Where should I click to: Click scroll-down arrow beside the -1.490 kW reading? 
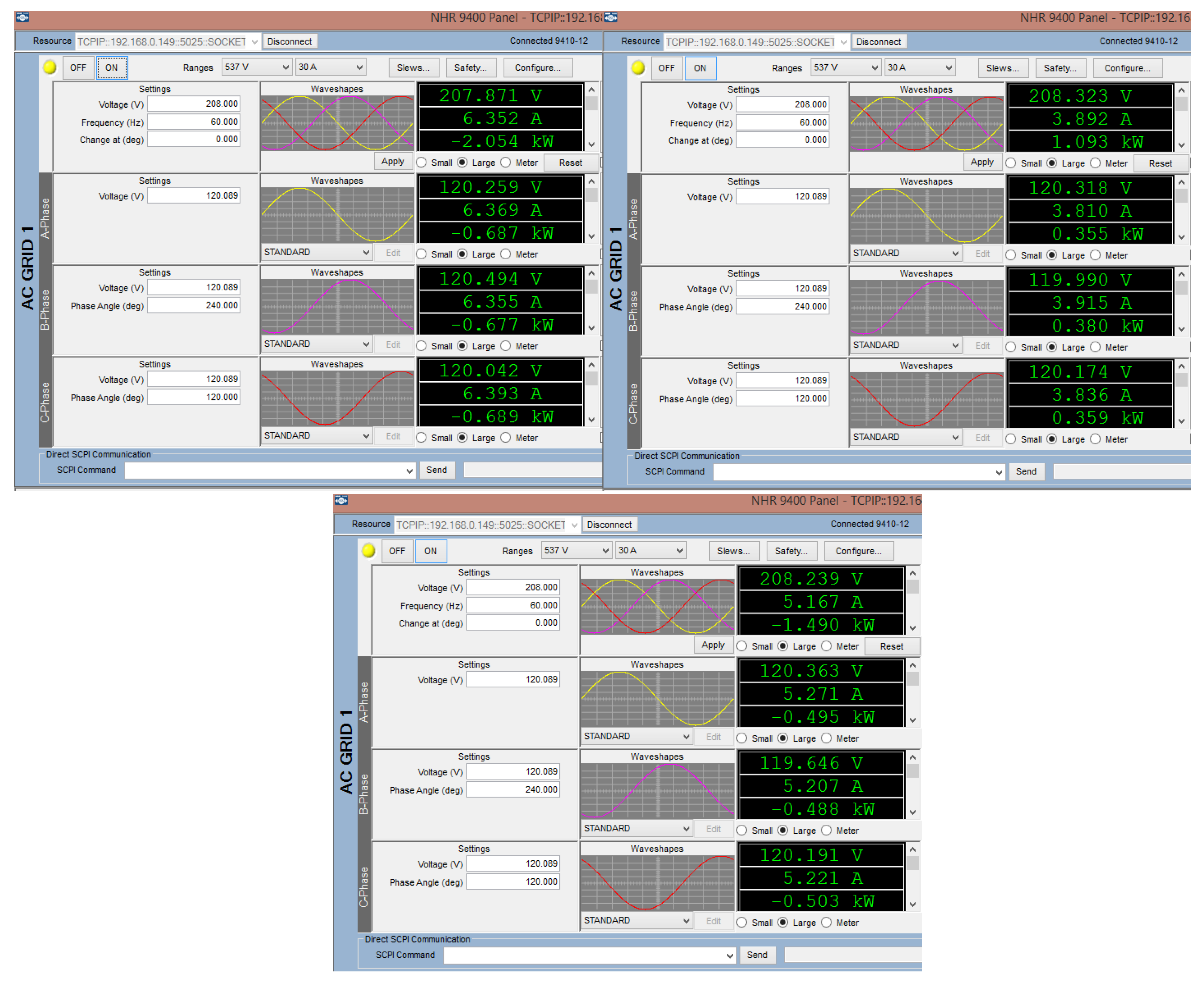coord(912,628)
